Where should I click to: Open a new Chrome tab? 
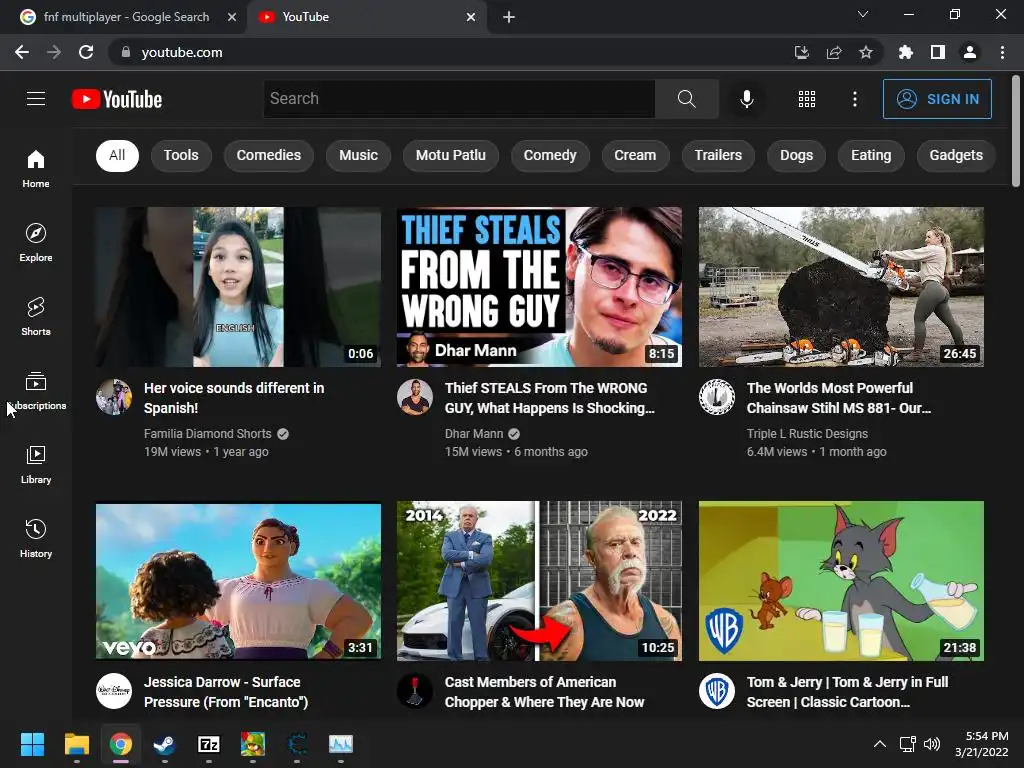click(509, 17)
